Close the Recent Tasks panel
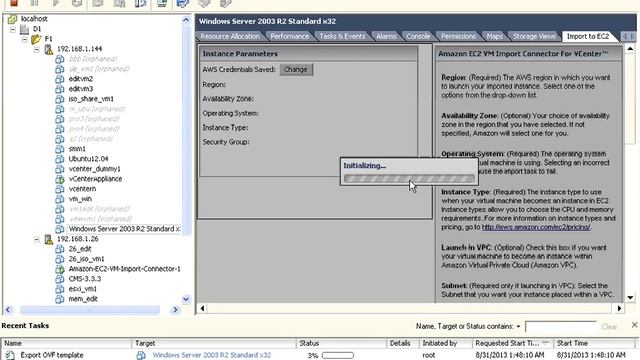This screenshot has width=640, height=360. 634,325
